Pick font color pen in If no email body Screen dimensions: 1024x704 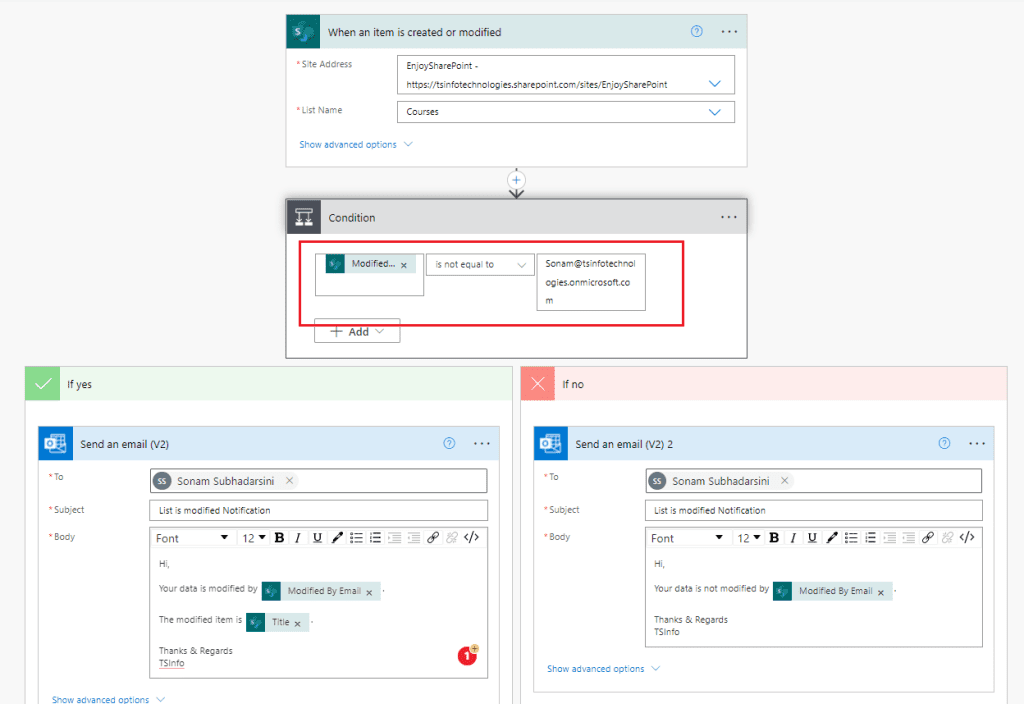click(x=832, y=537)
